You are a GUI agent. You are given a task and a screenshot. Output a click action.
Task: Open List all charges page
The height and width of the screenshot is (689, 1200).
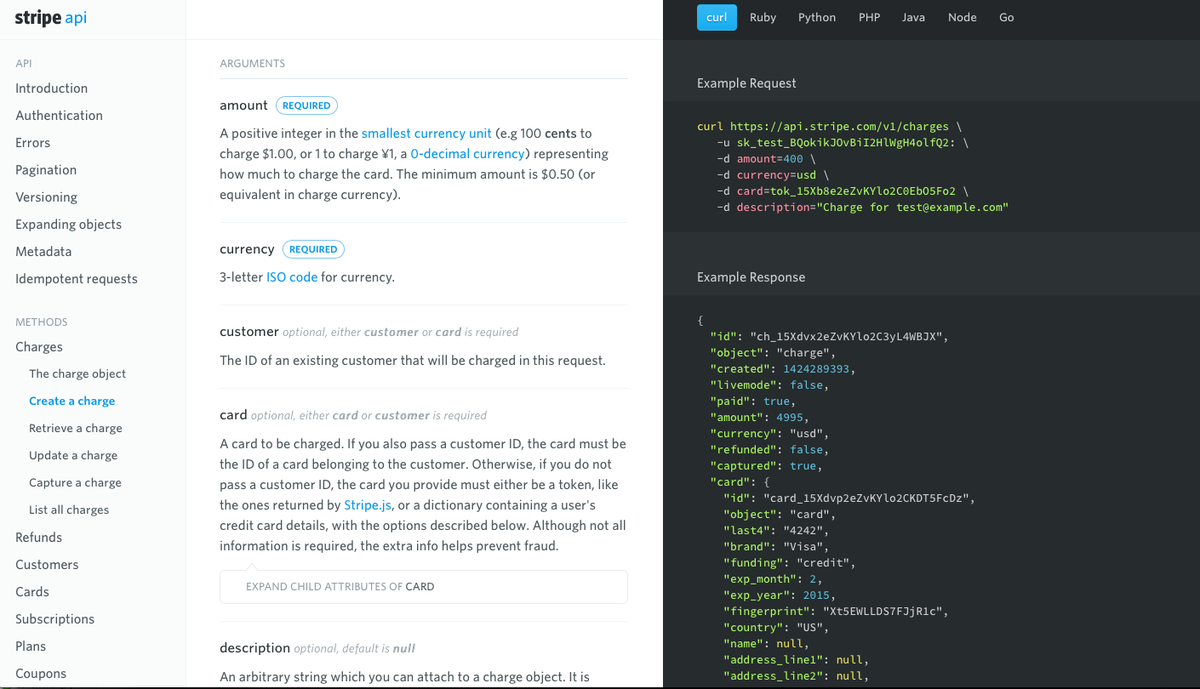(69, 509)
